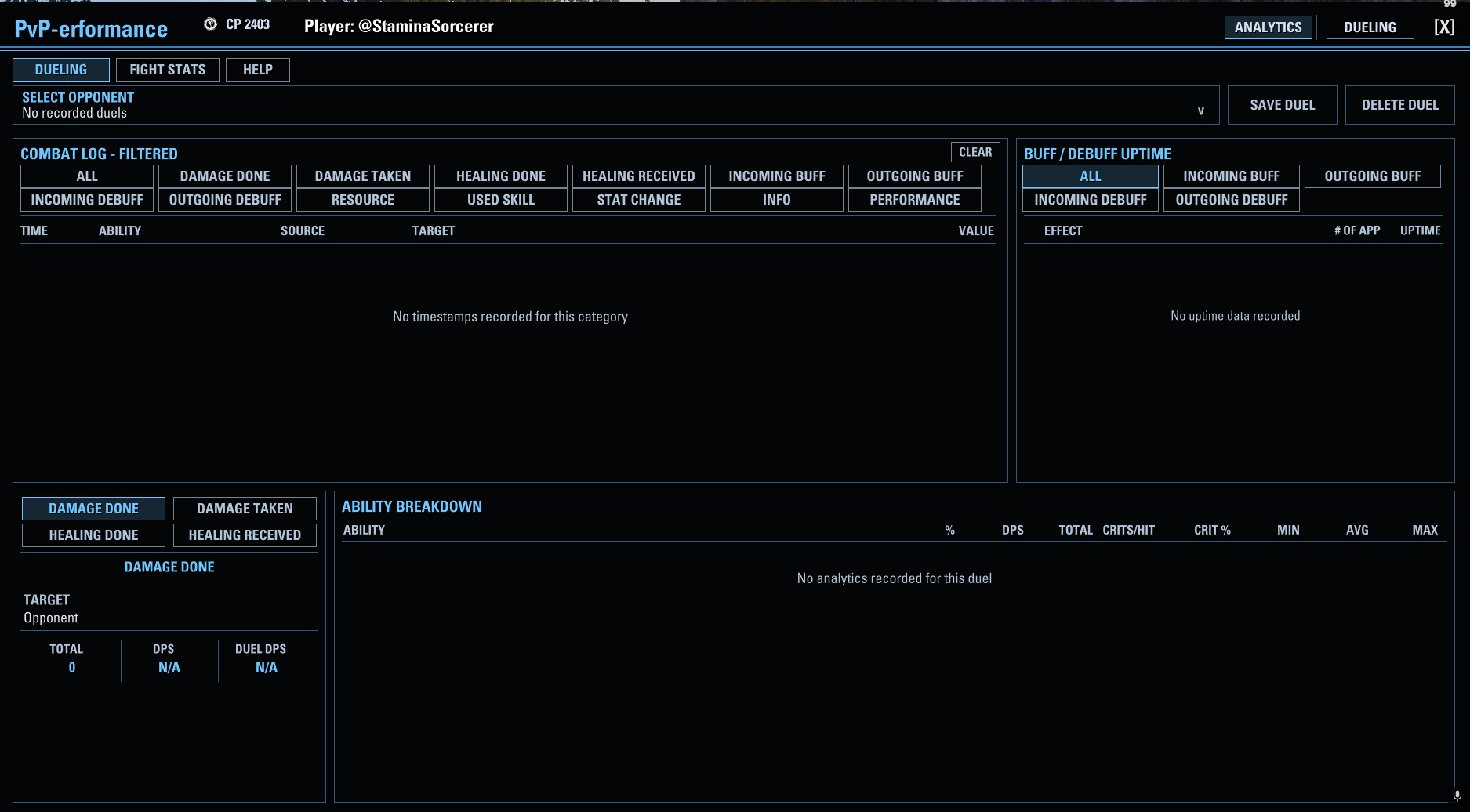
Task: Click the Player: @StaminaSorcerer label
Action: (x=399, y=26)
